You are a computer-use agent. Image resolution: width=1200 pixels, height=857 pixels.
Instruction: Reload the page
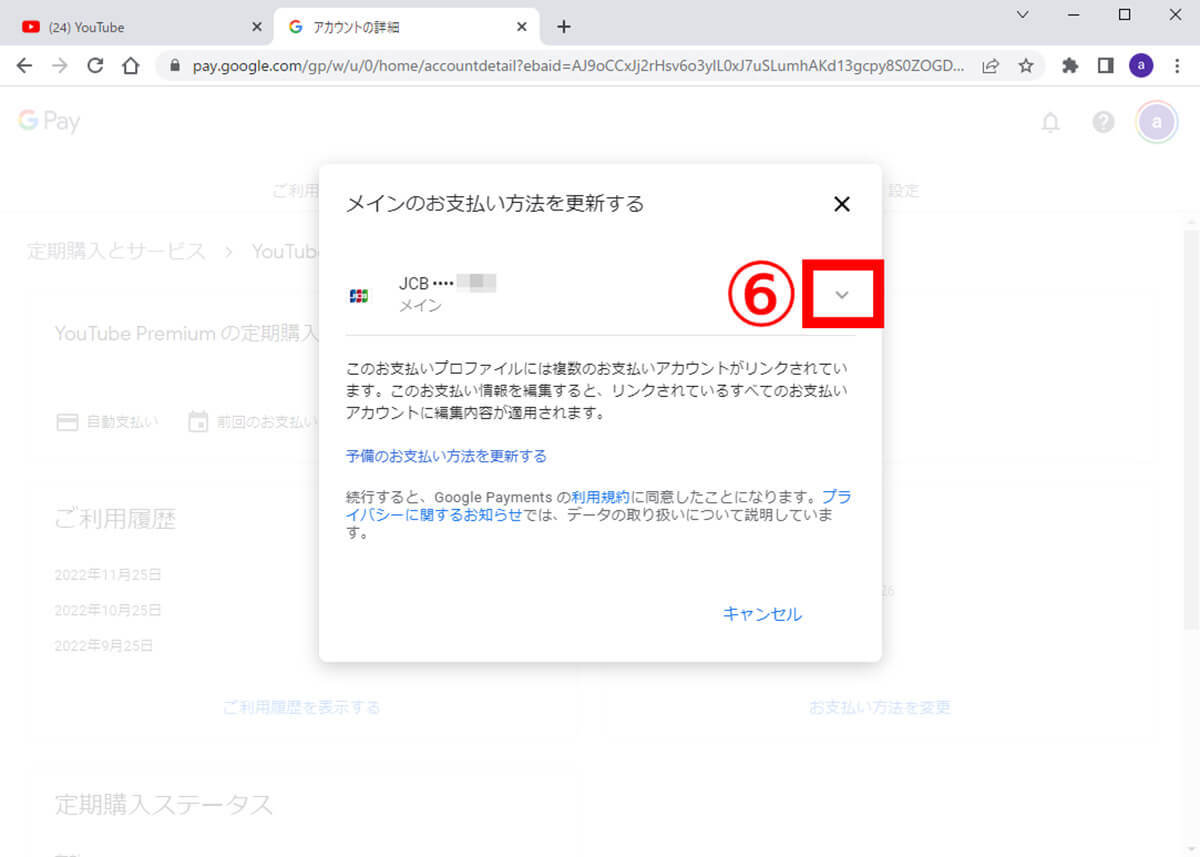tap(95, 66)
